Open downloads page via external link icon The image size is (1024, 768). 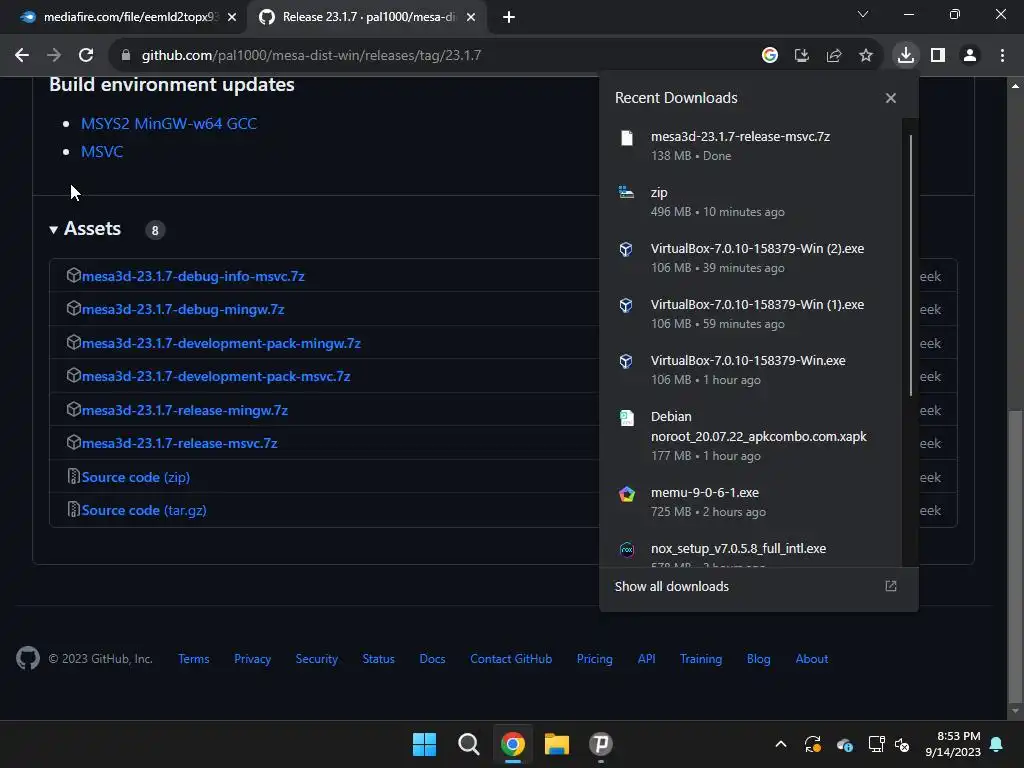[x=890, y=586]
